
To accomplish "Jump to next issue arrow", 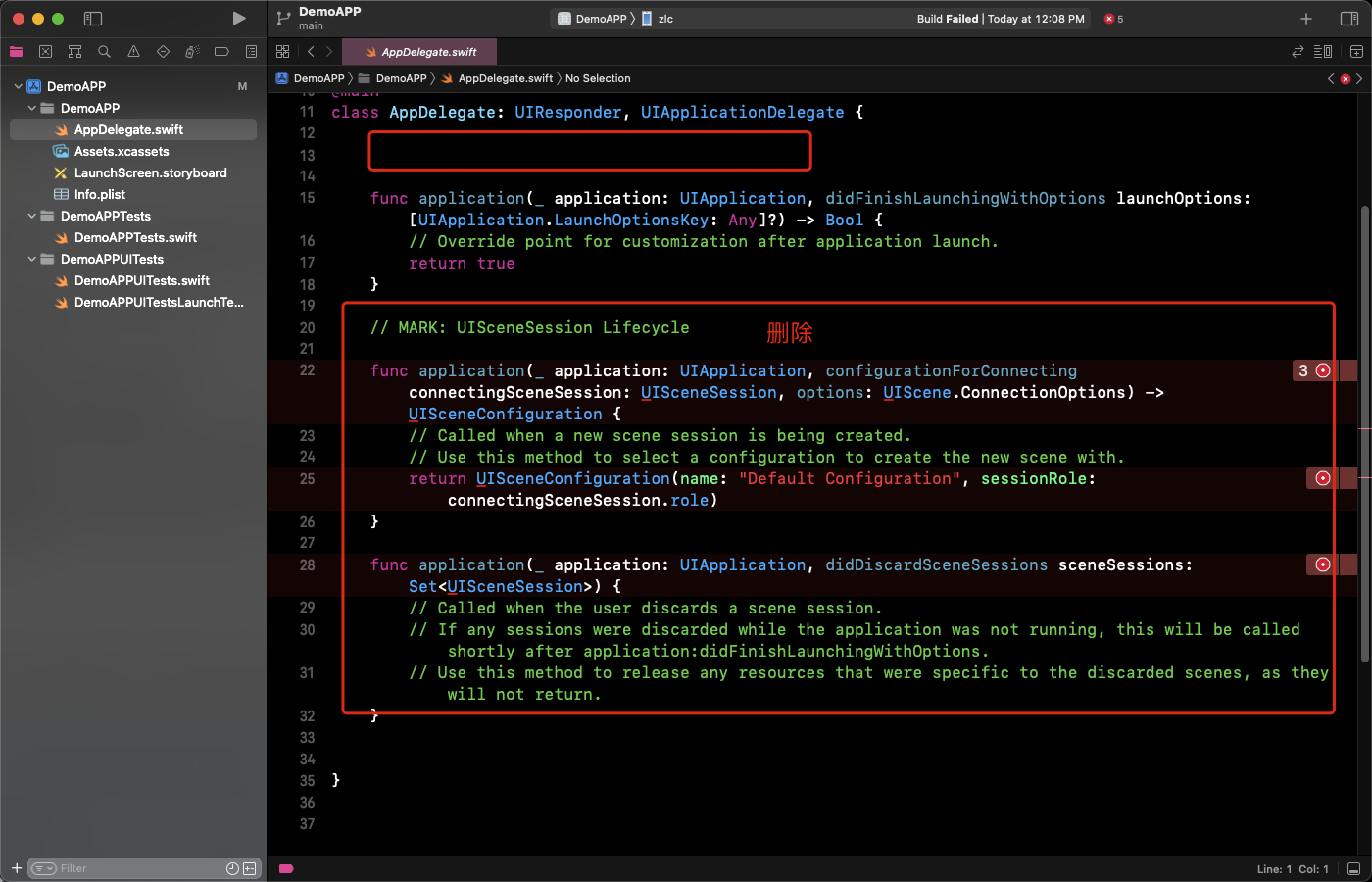I will pos(1359,78).
